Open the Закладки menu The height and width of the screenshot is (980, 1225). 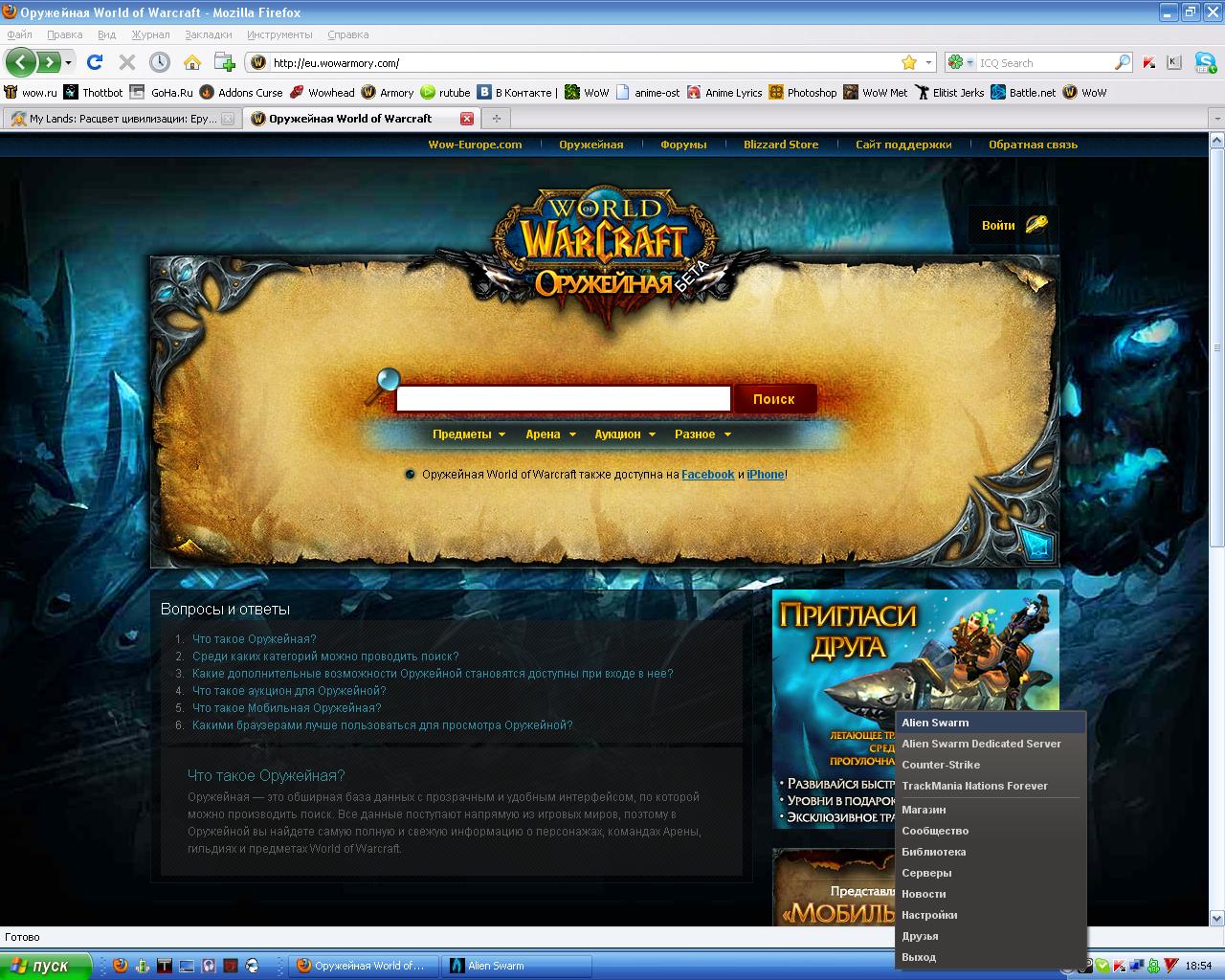click(209, 34)
